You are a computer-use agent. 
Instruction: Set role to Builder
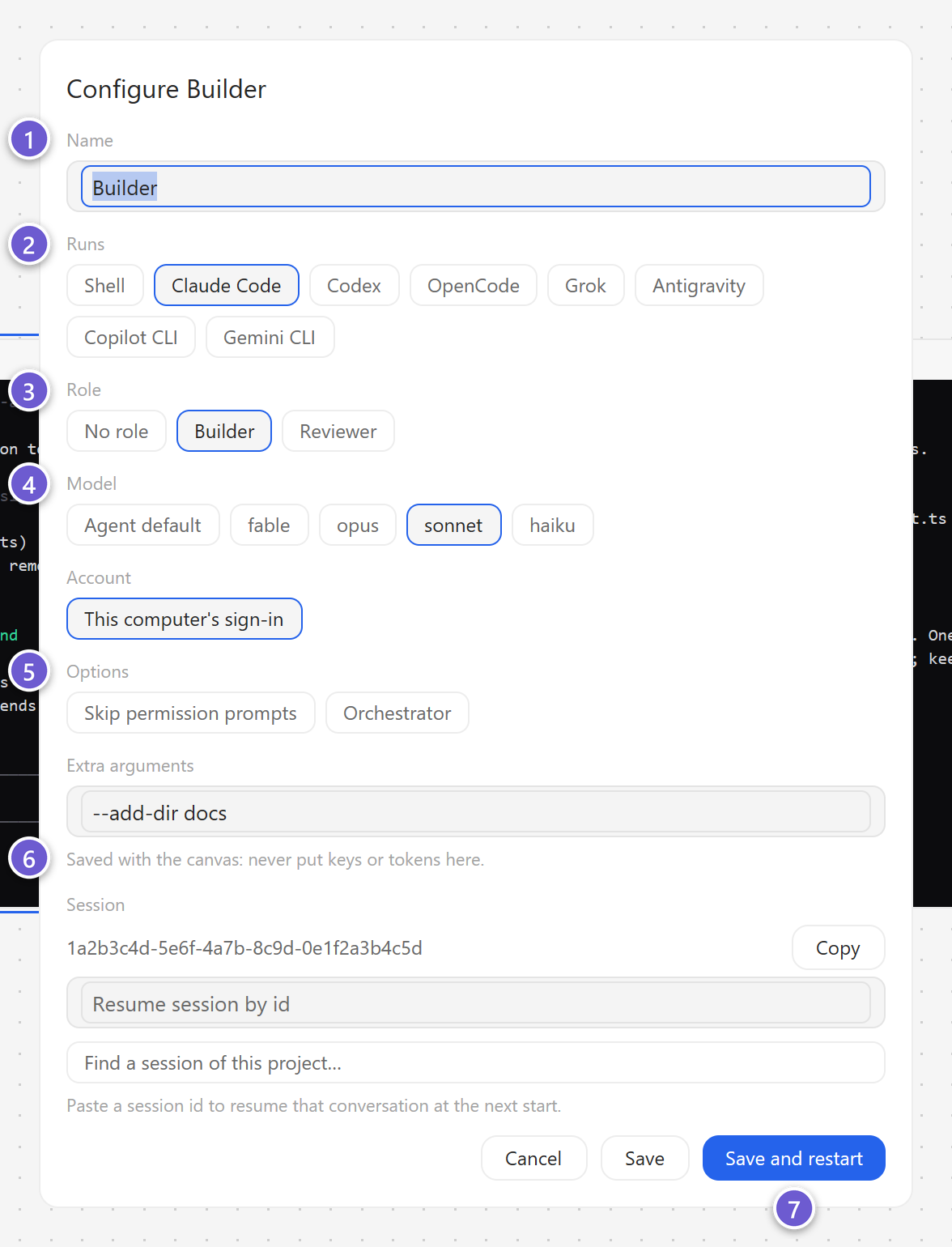point(224,432)
